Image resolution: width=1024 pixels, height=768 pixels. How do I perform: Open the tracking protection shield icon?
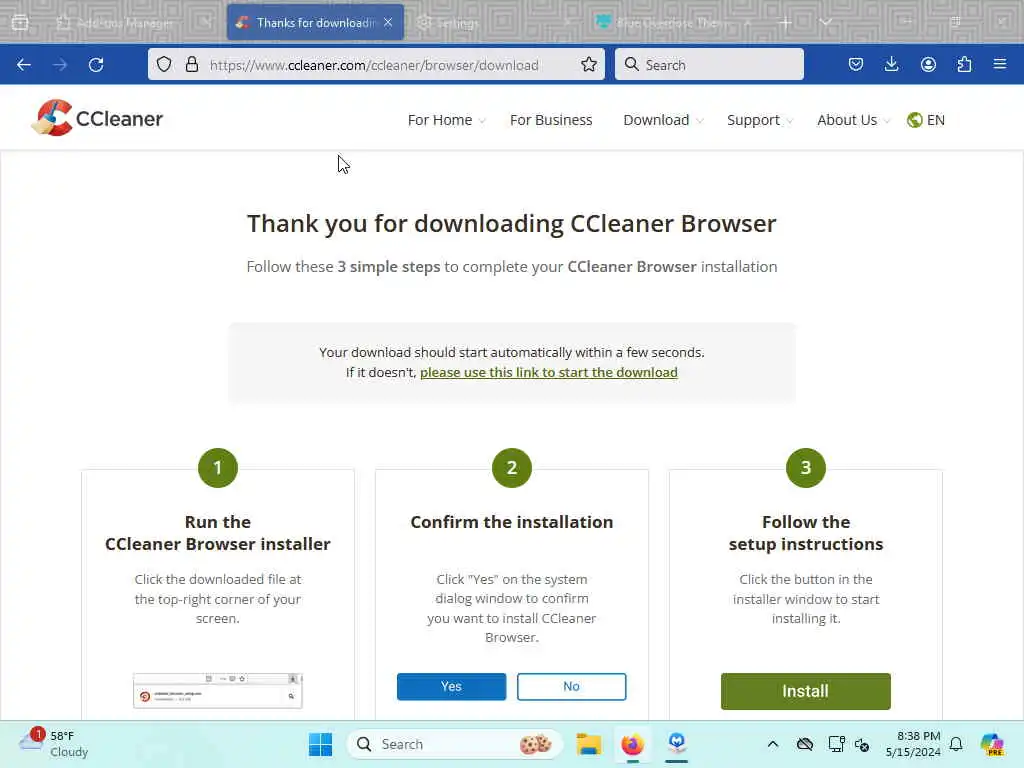(164, 65)
